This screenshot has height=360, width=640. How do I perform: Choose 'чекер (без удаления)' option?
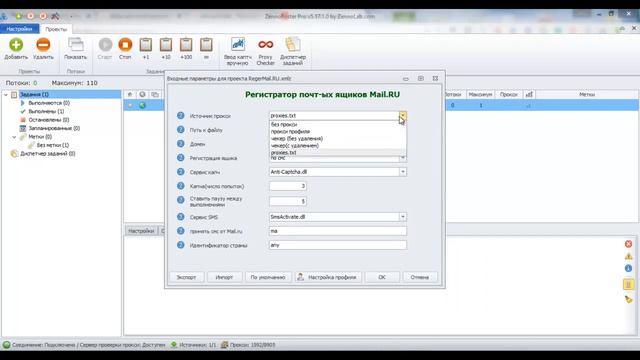(338, 138)
